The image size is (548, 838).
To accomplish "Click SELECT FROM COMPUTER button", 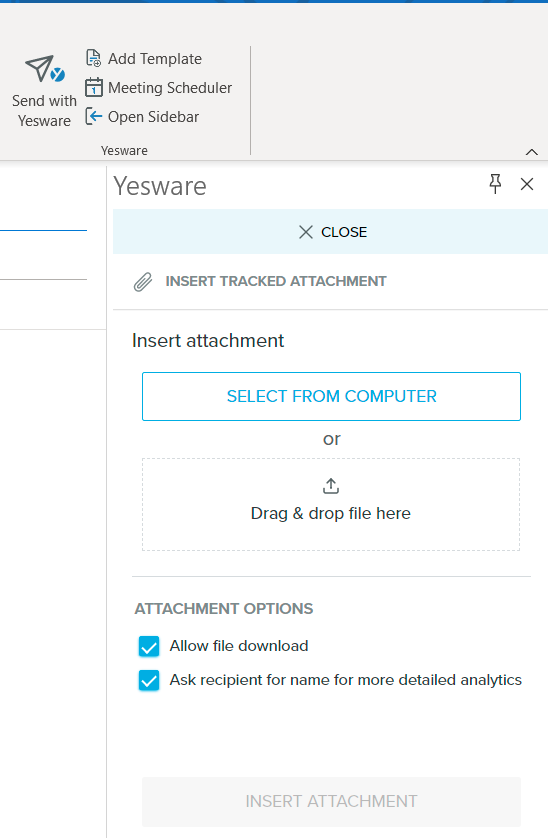I will 331,397.
